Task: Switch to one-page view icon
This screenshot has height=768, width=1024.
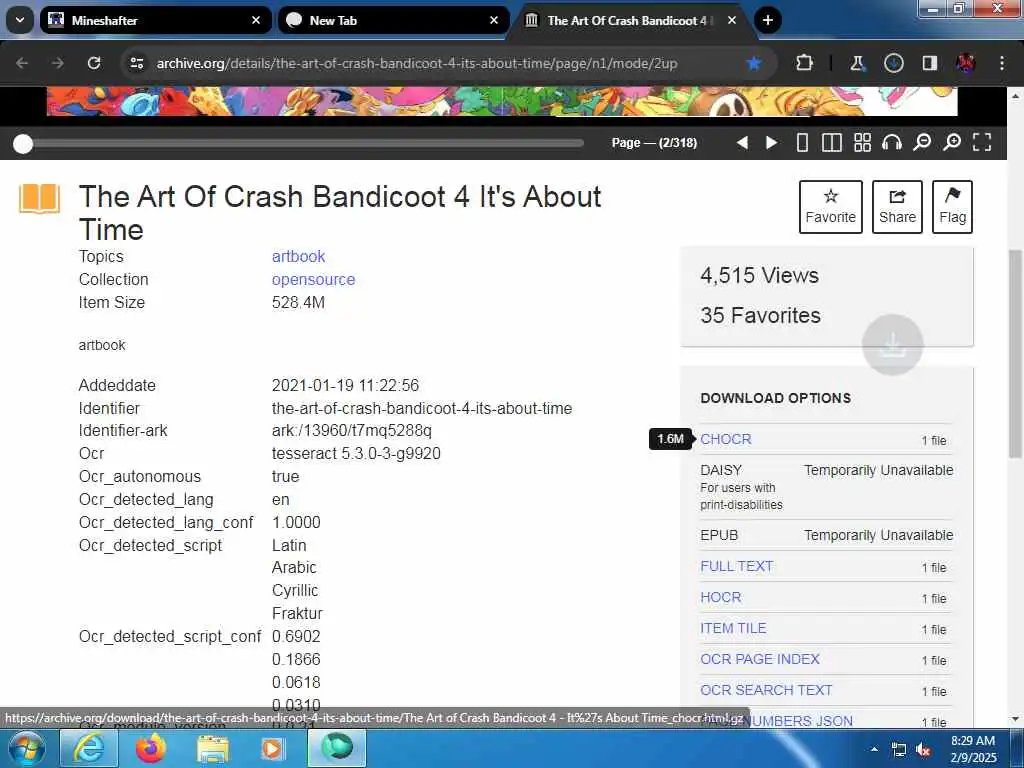Action: click(803, 142)
